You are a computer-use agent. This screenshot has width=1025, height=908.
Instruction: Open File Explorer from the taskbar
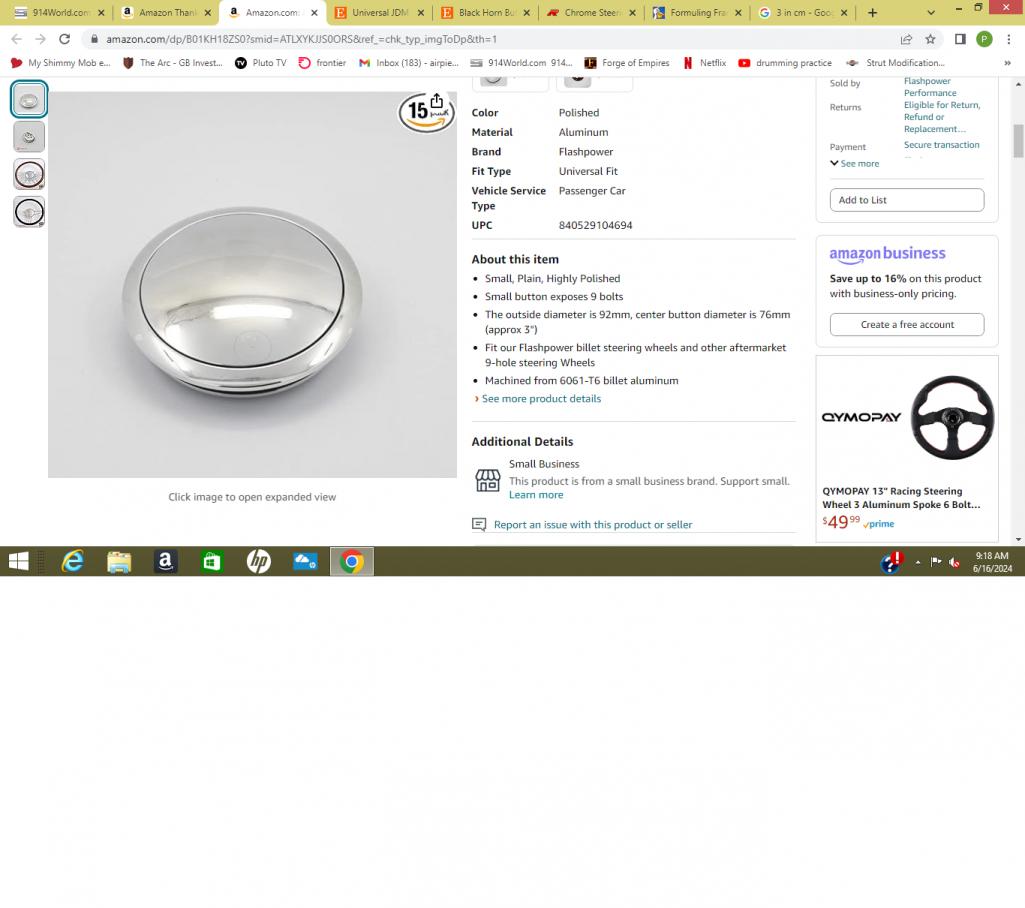119,561
